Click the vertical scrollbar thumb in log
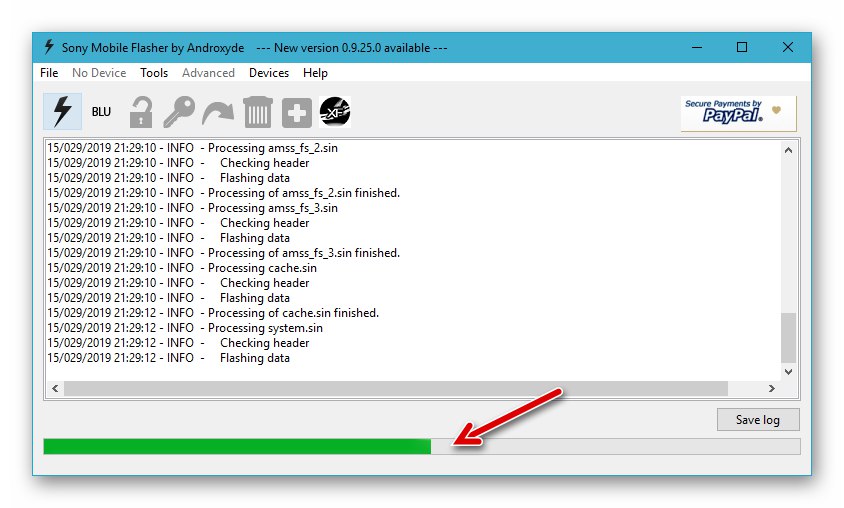The width and height of the screenshot is (844, 508). (789, 337)
